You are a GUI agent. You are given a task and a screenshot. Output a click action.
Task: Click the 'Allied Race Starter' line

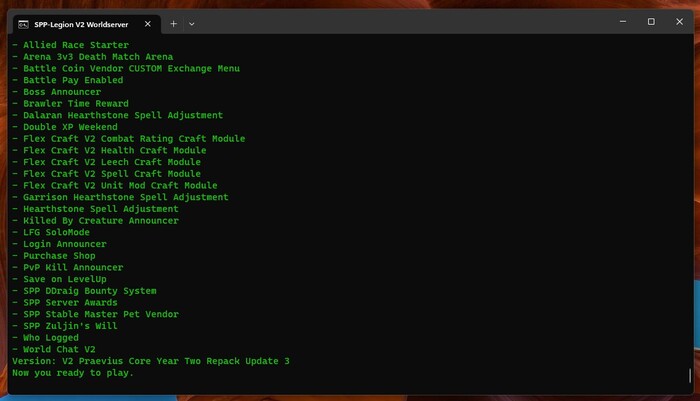(x=71, y=45)
